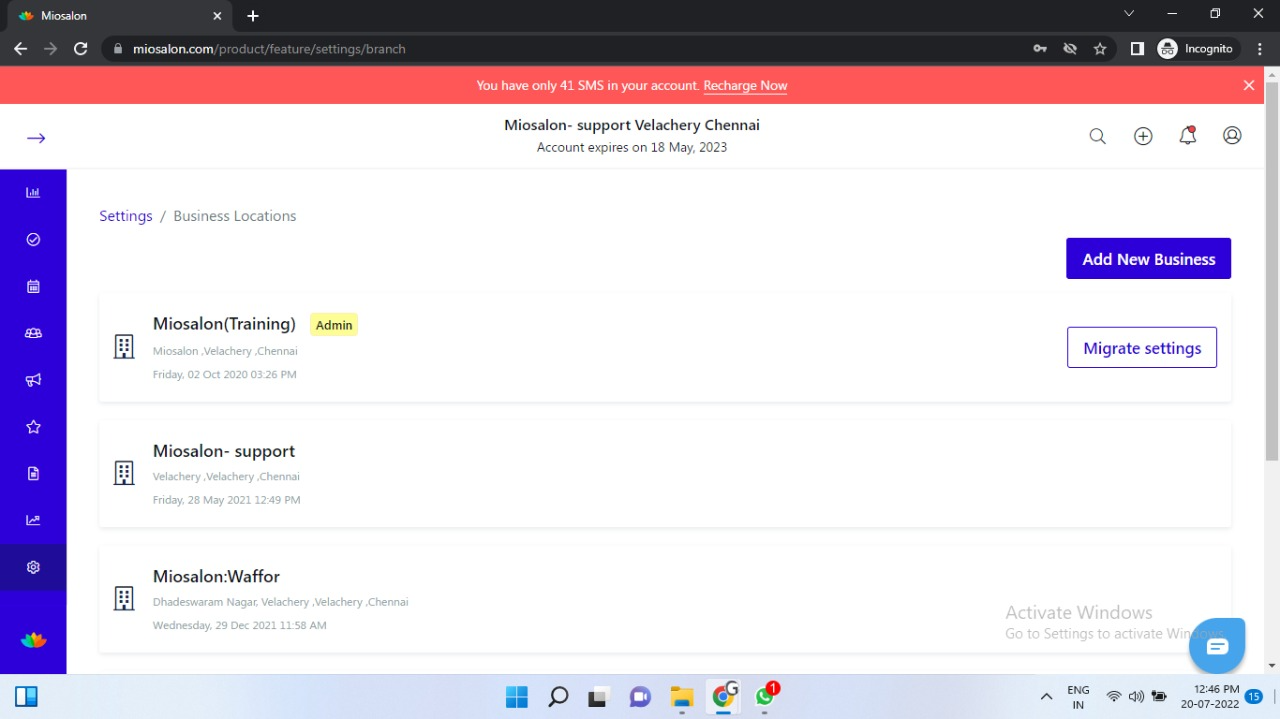Open the search magnifier in header

pos(1097,136)
